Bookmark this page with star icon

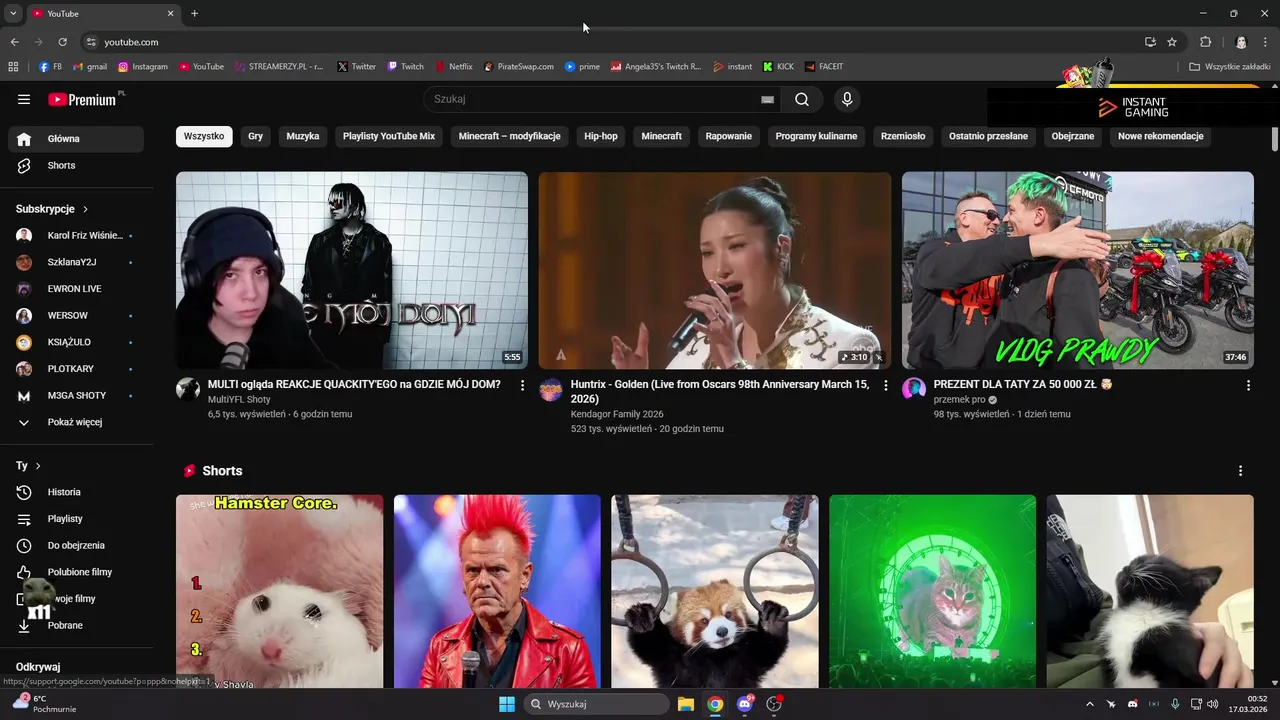[1172, 42]
